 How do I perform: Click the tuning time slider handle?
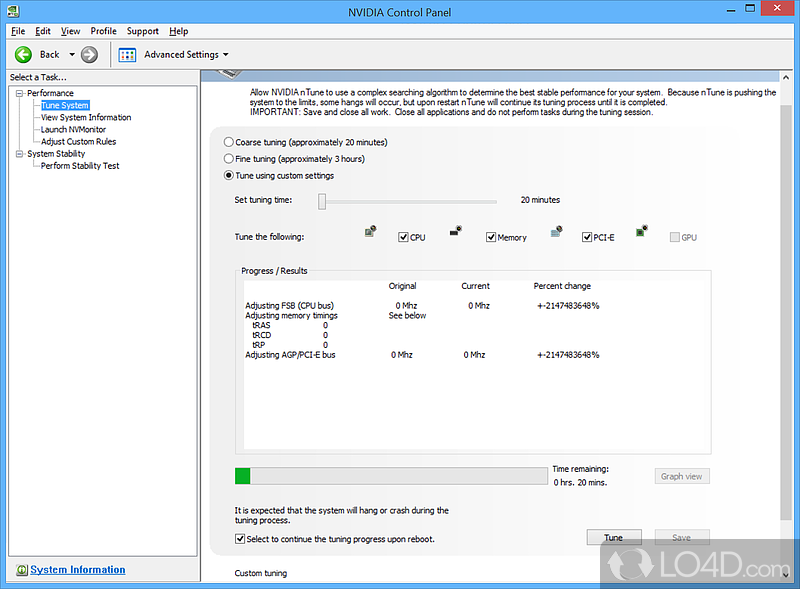tap(322, 201)
